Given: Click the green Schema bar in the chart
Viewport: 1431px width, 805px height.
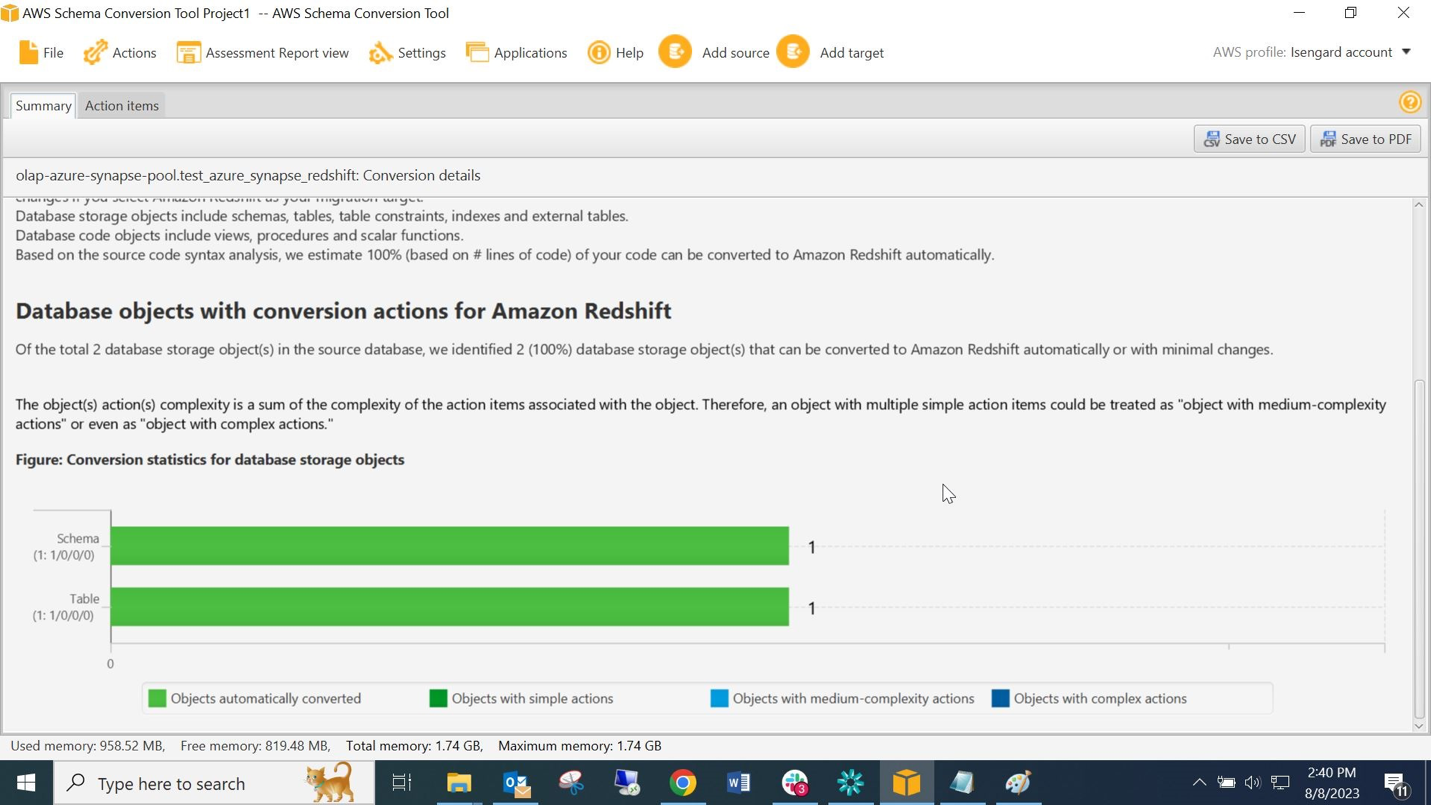Looking at the screenshot, I should (450, 546).
